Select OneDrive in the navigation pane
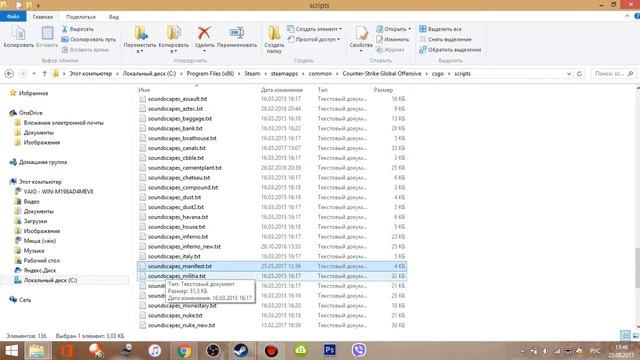640x360 pixels. pos(30,113)
